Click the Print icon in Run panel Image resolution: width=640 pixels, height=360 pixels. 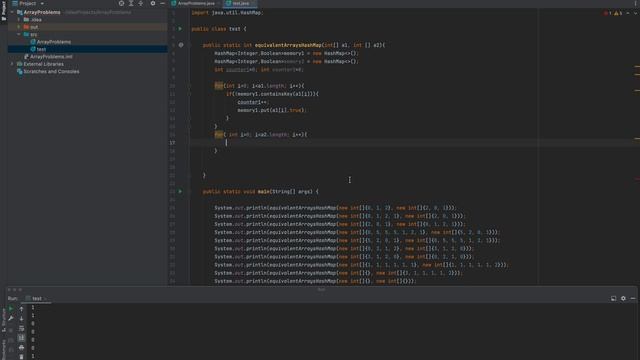click(21, 347)
